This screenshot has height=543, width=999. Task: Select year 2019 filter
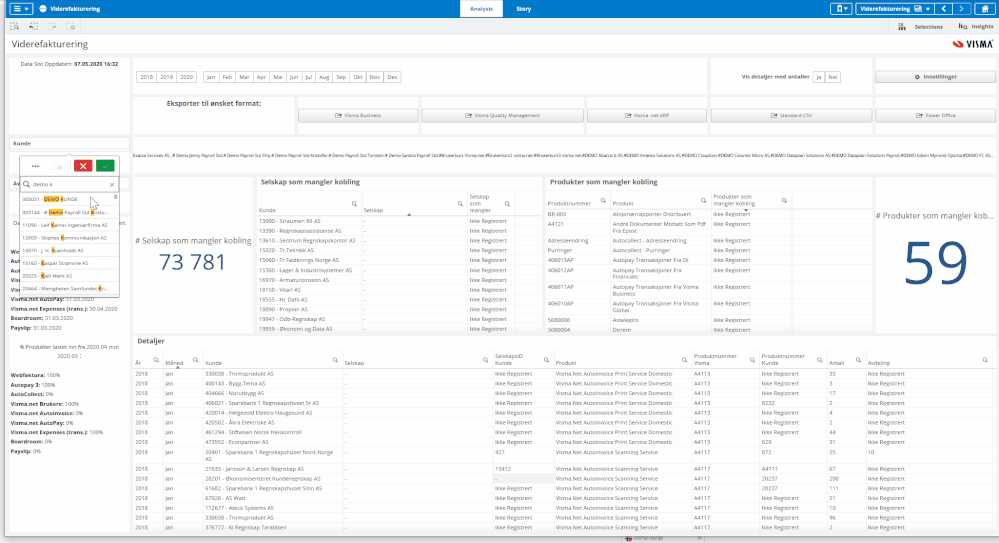(x=166, y=77)
